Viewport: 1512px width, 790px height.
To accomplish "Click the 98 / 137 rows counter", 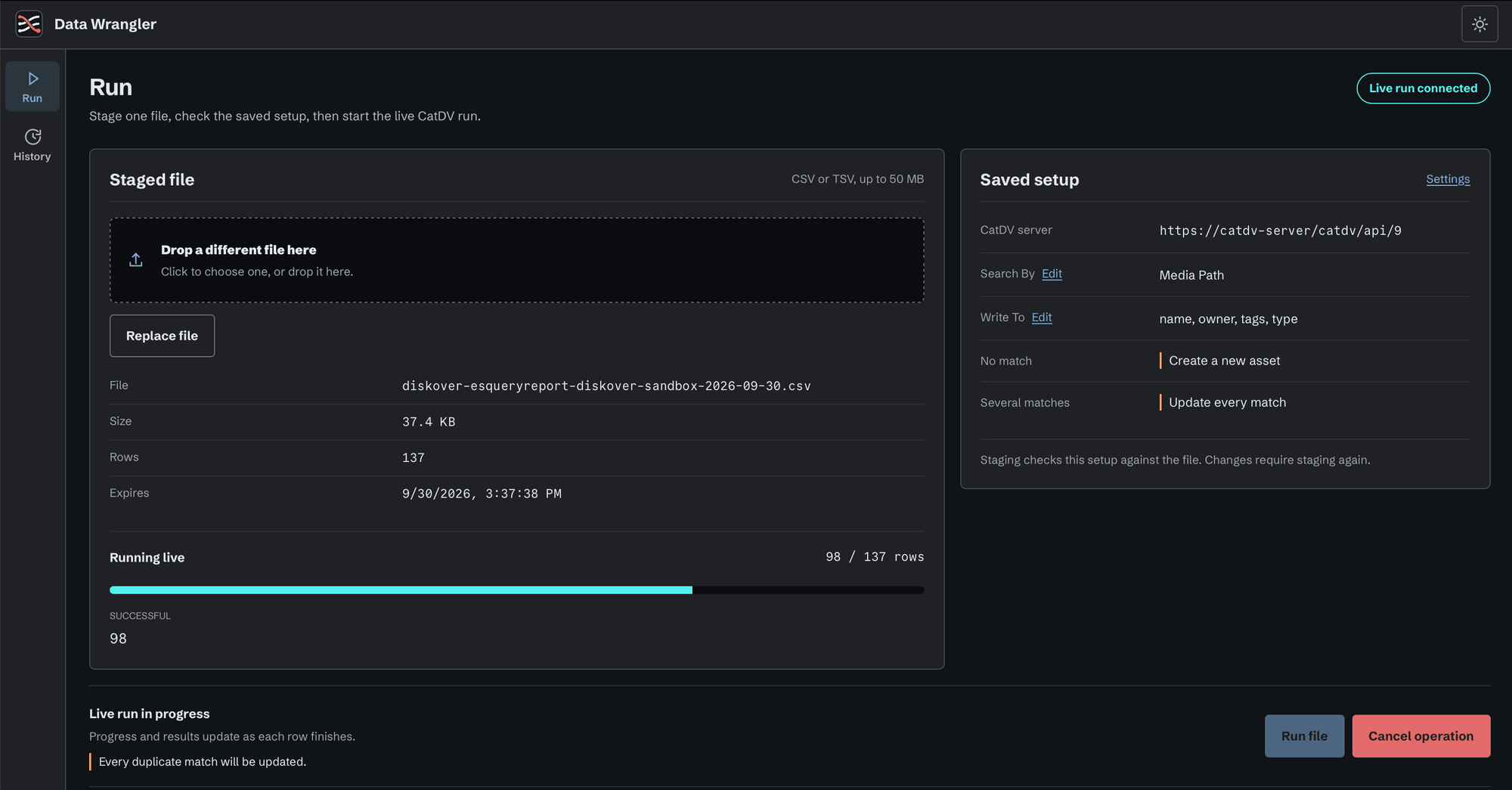I will 875,556.
